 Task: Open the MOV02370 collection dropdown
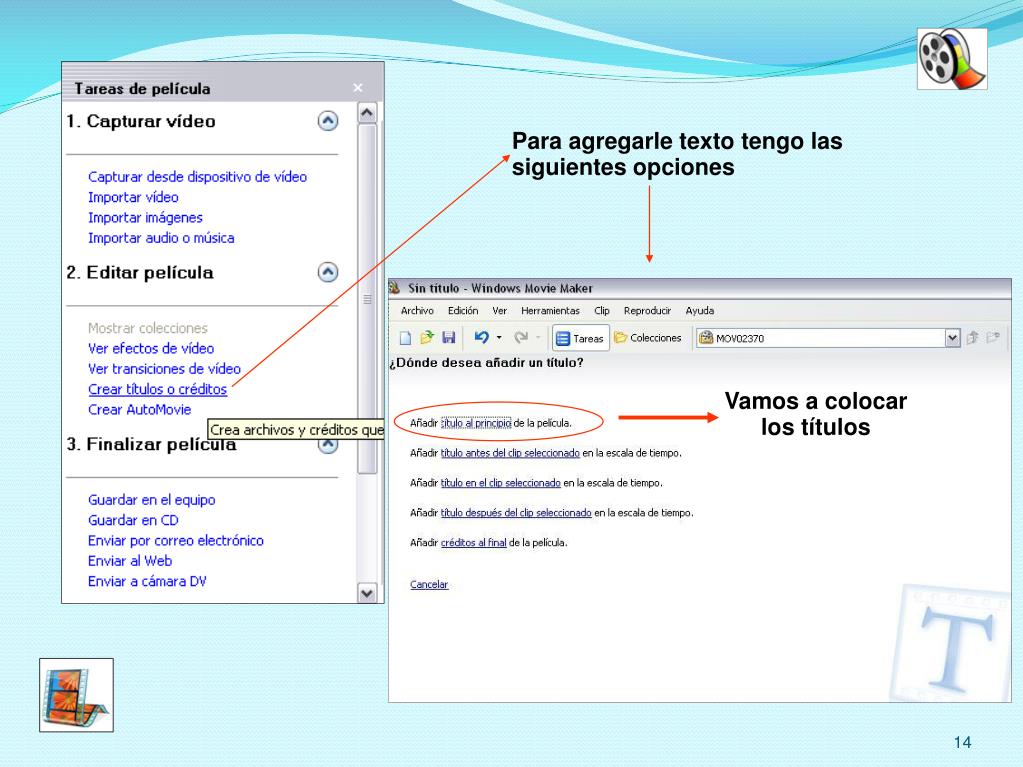point(952,338)
